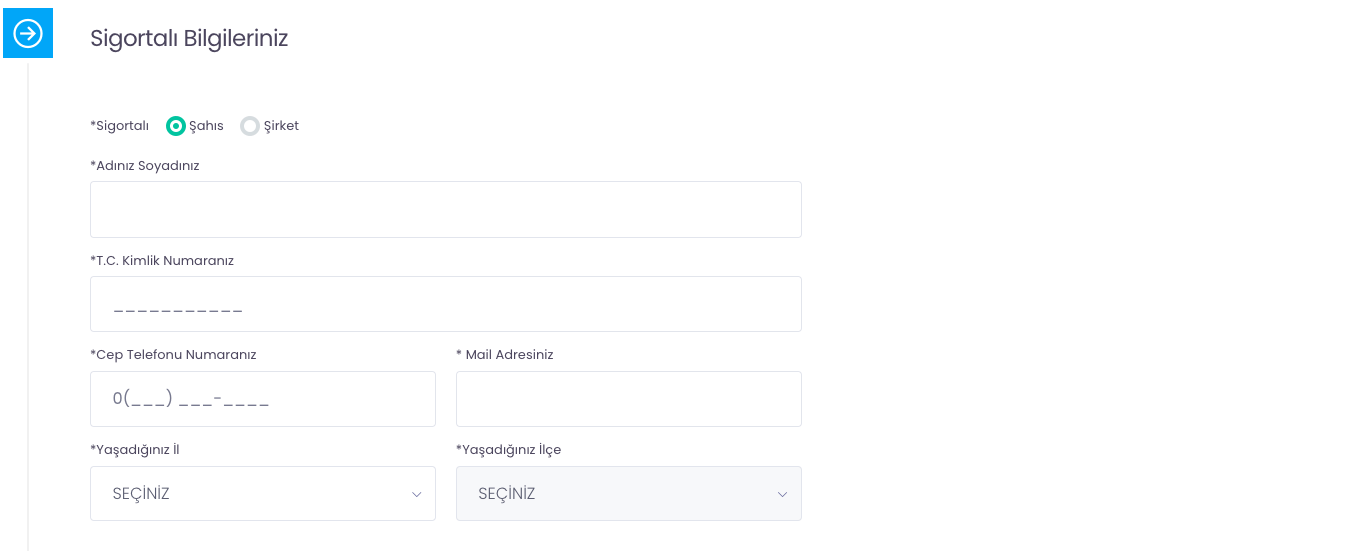Screen dimensions: 1371x551
Task: Click the Şirket option label text
Action: (281, 126)
